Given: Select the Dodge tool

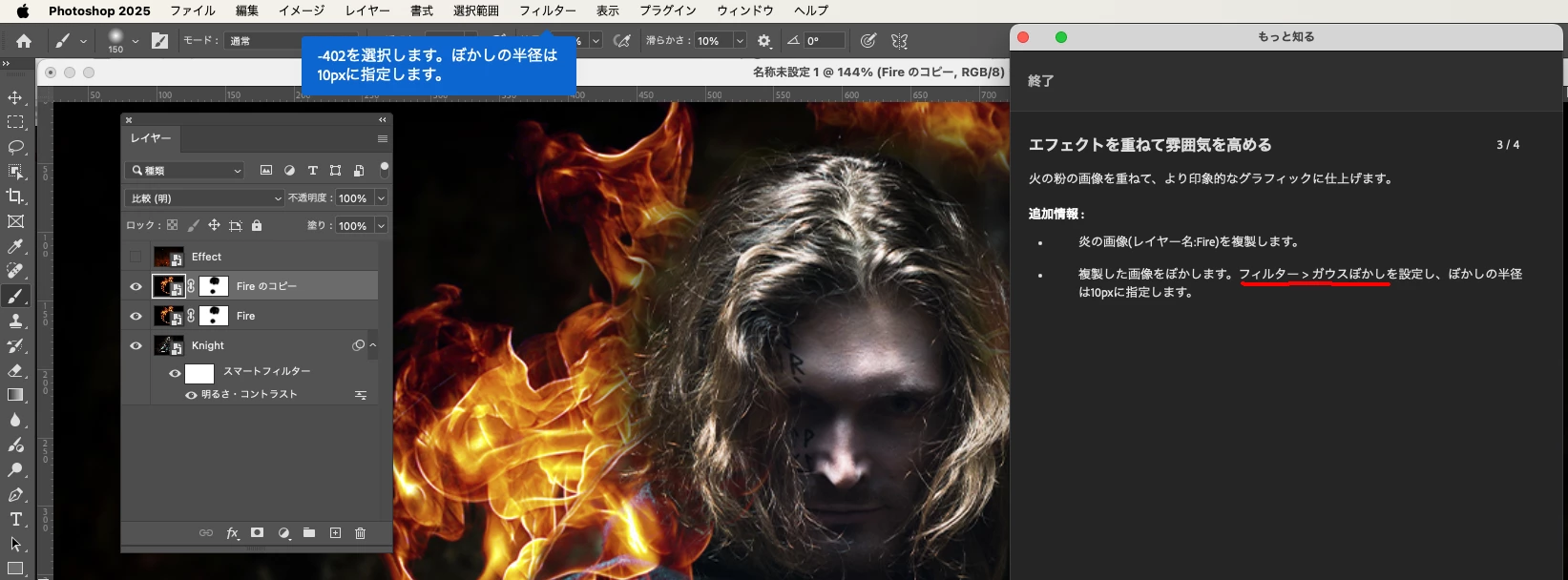Looking at the screenshot, I should [16, 469].
